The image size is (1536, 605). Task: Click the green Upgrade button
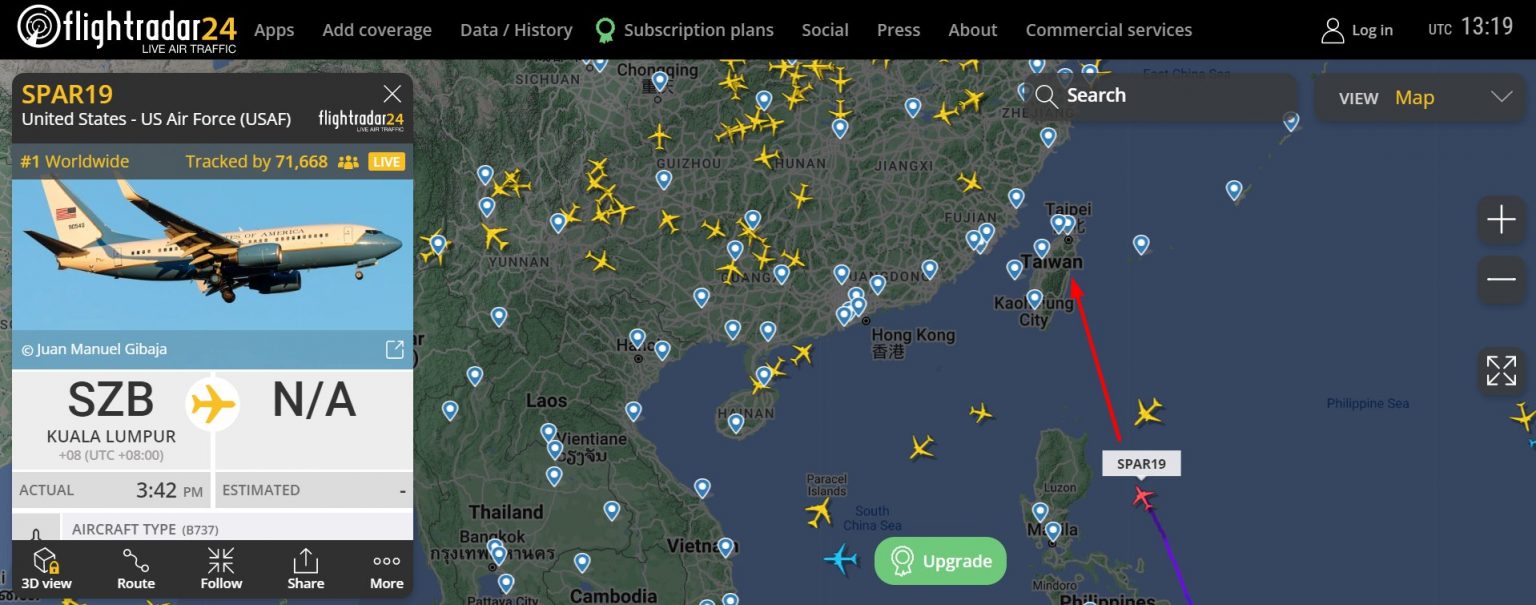940,561
